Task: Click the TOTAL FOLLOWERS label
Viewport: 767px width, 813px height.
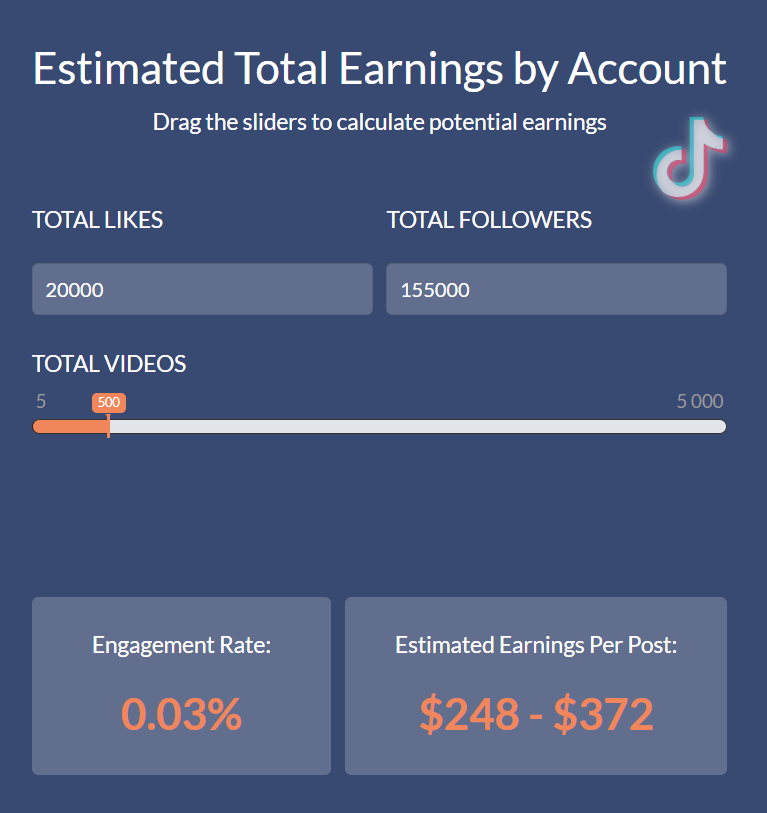Action: [489, 220]
